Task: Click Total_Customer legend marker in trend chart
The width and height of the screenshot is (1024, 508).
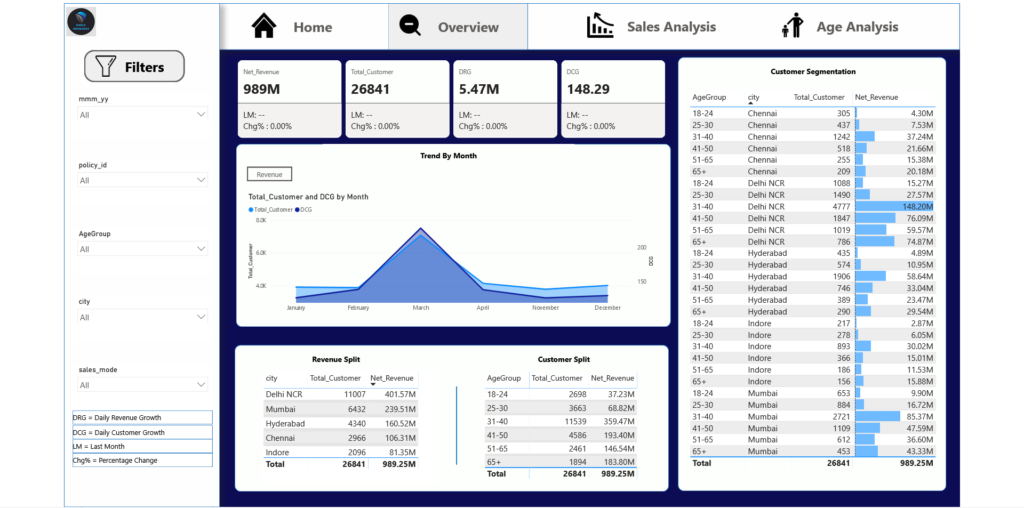Action: 251,210
